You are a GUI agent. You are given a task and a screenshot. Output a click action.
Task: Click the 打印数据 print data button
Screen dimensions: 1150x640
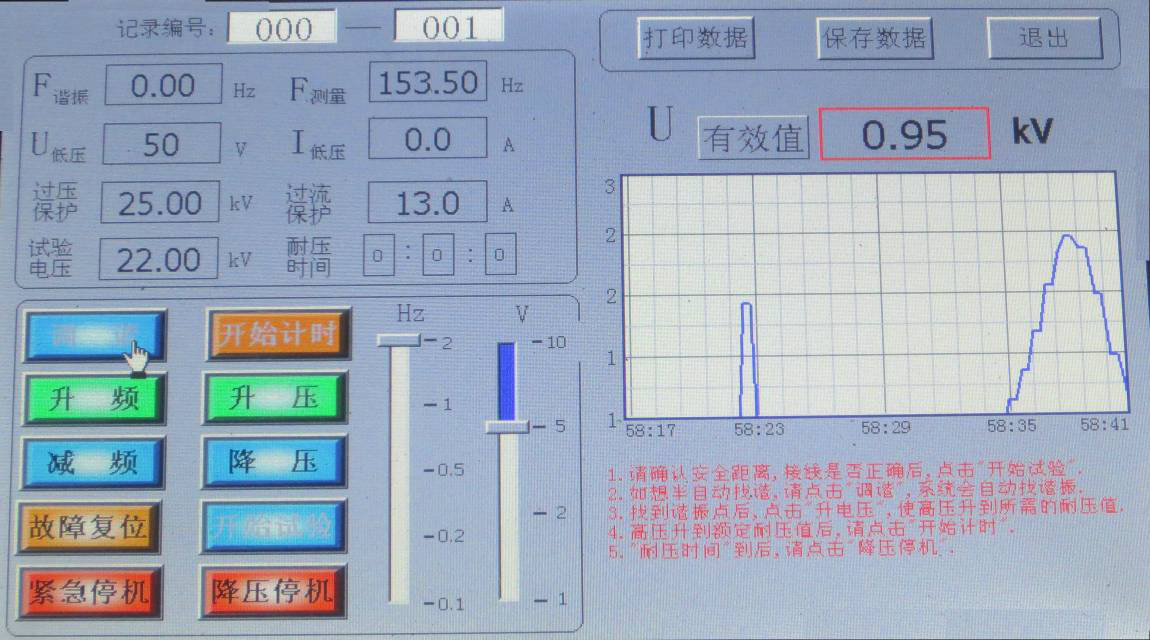coord(695,39)
